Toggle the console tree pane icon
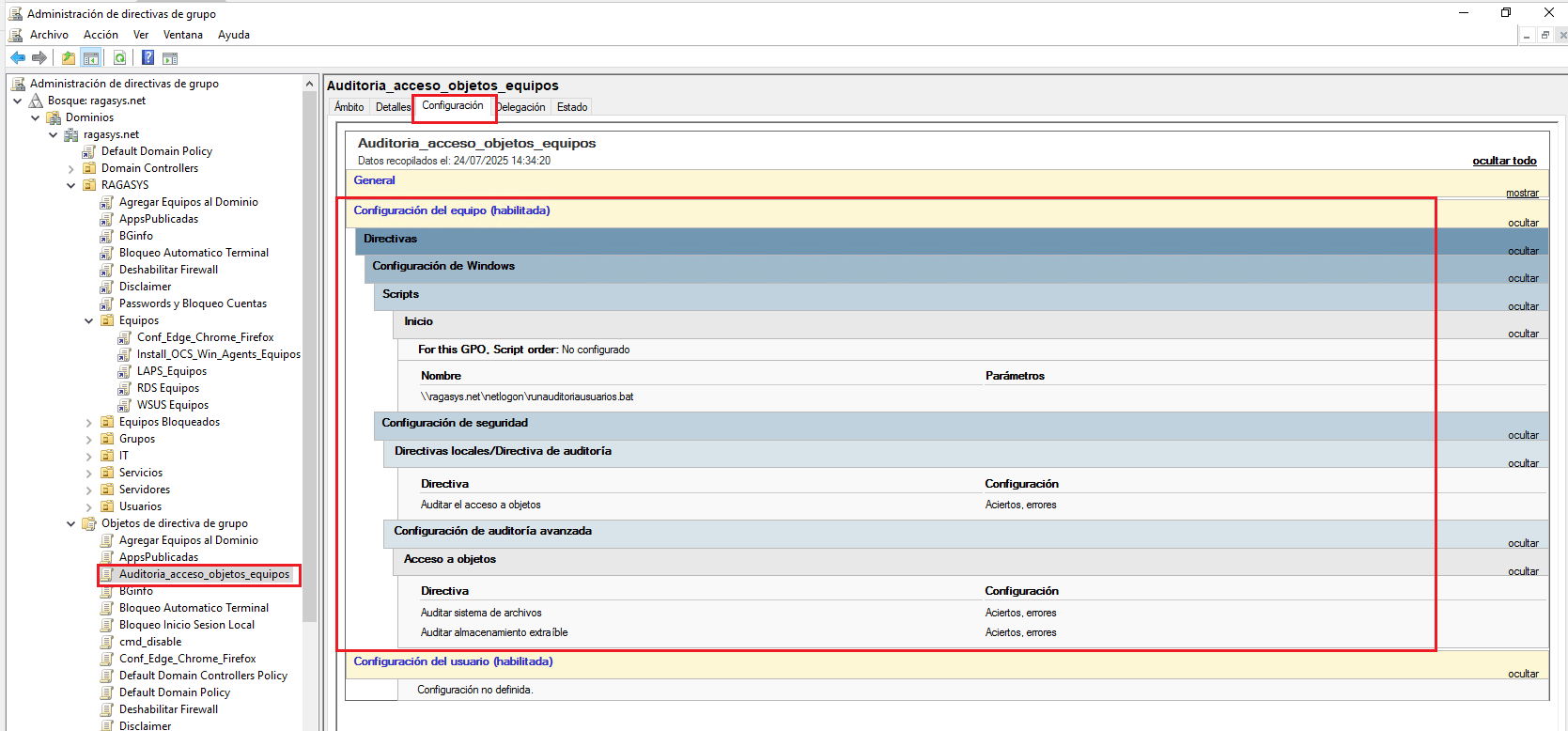 91,58
